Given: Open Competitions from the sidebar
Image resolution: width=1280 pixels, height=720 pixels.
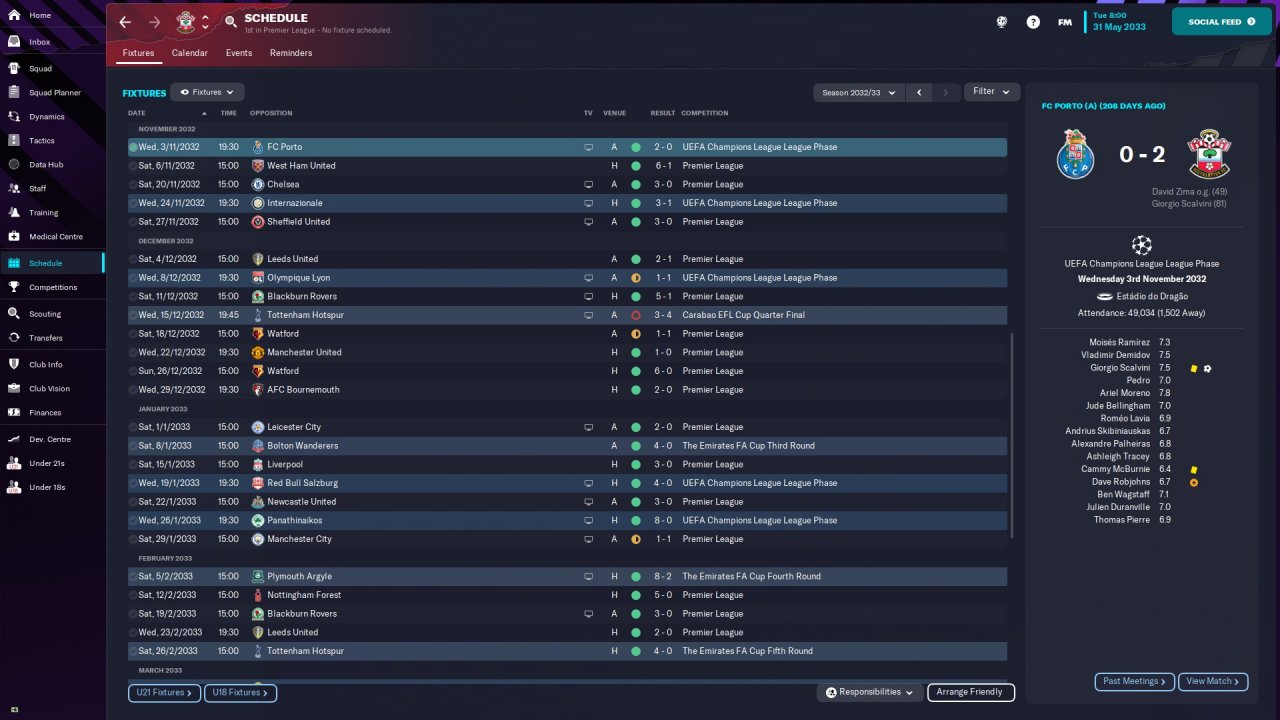Looking at the screenshot, I should click(53, 287).
